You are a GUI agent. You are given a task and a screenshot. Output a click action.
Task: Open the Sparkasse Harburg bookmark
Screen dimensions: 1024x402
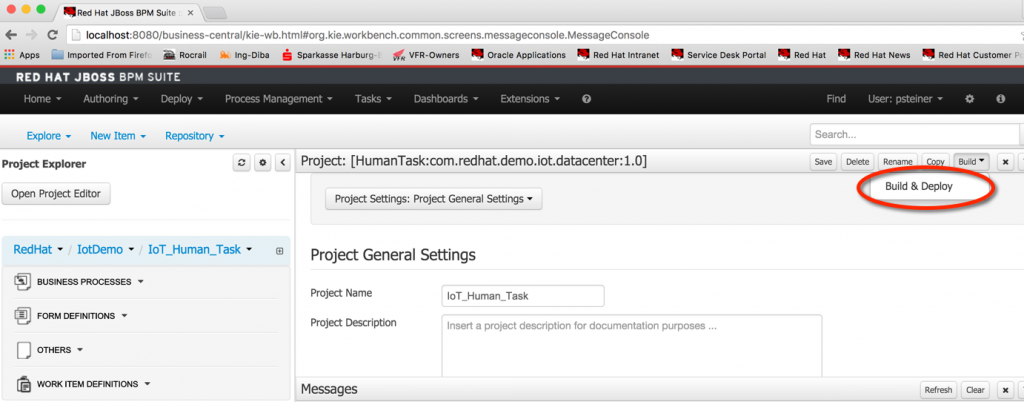[x=332, y=55]
